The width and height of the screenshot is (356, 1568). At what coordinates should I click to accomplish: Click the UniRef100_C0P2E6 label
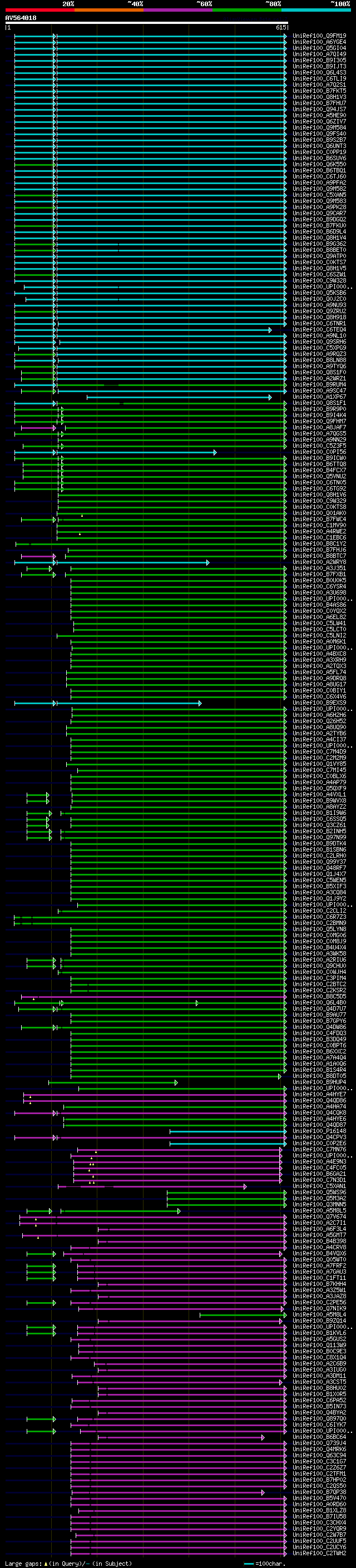[319, 1143]
